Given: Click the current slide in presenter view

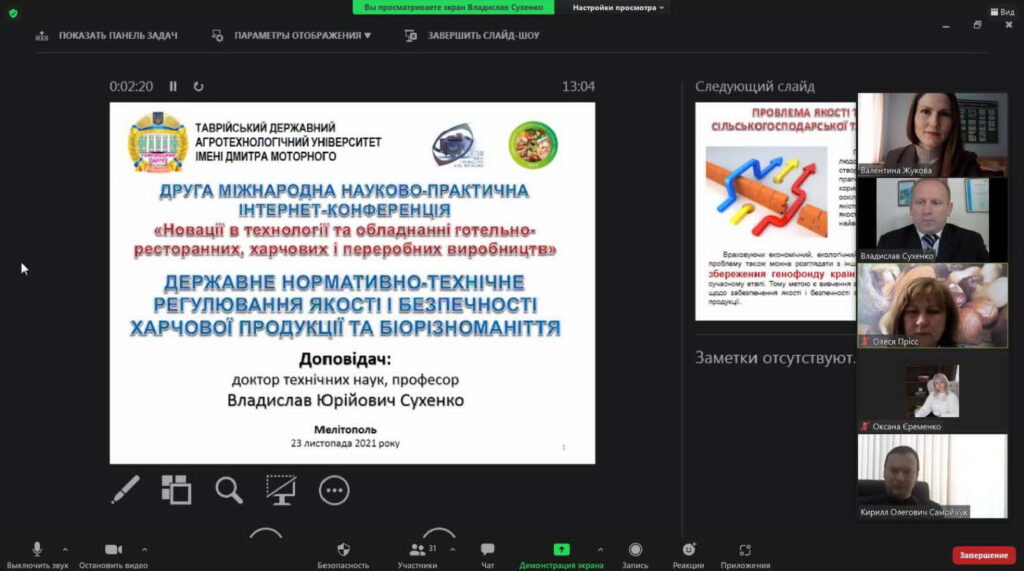Looking at the screenshot, I should (352, 283).
